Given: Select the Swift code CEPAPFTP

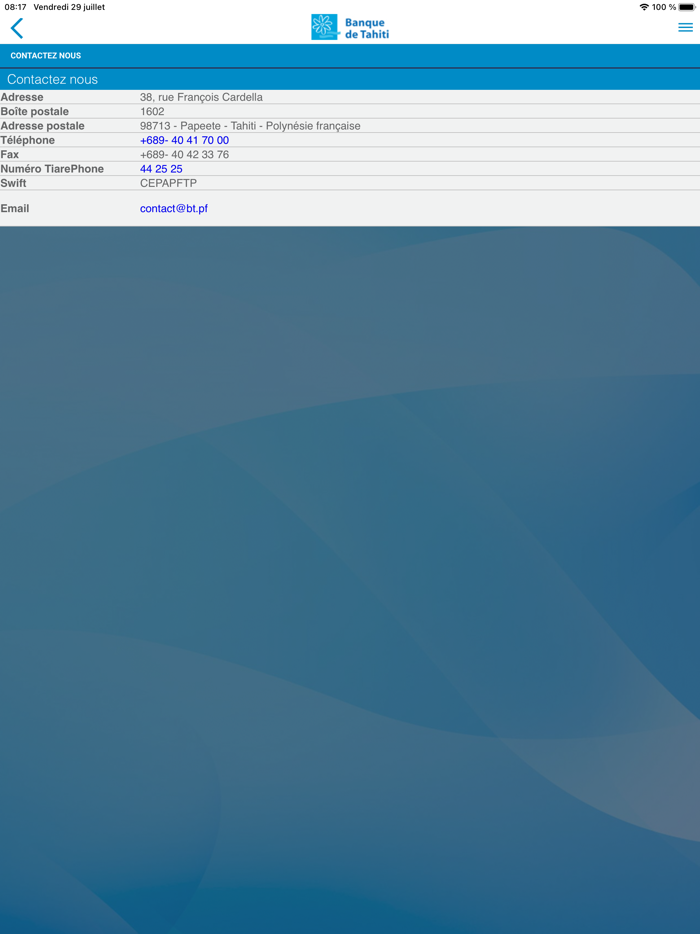Looking at the screenshot, I should coord(168,183).
